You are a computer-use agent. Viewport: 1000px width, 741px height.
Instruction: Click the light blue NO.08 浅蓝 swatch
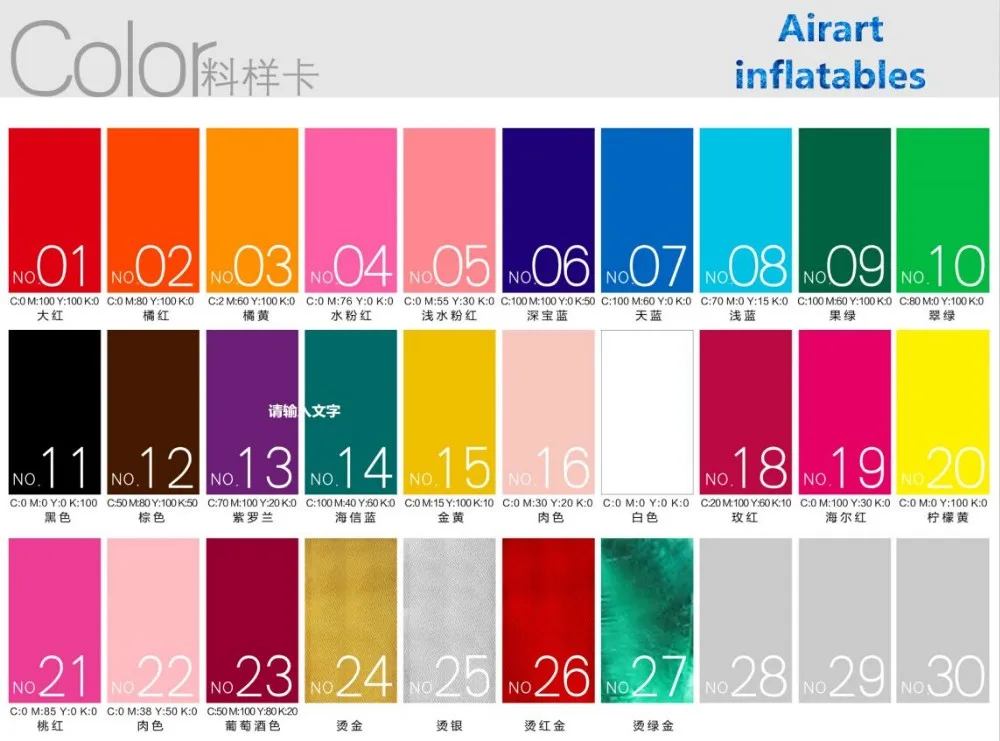click(x=745, y=210)
